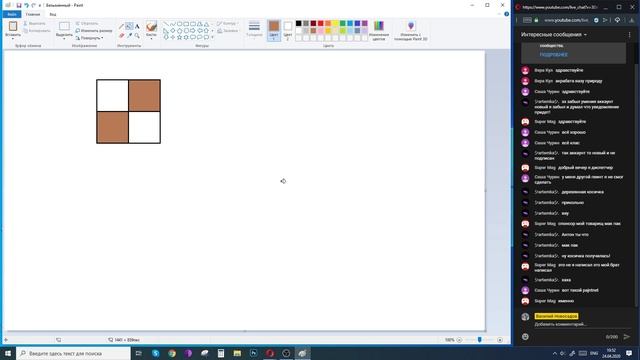Open Chrome from the taskbar
This screenshot has height=360, width=640.
coord(172,353)
